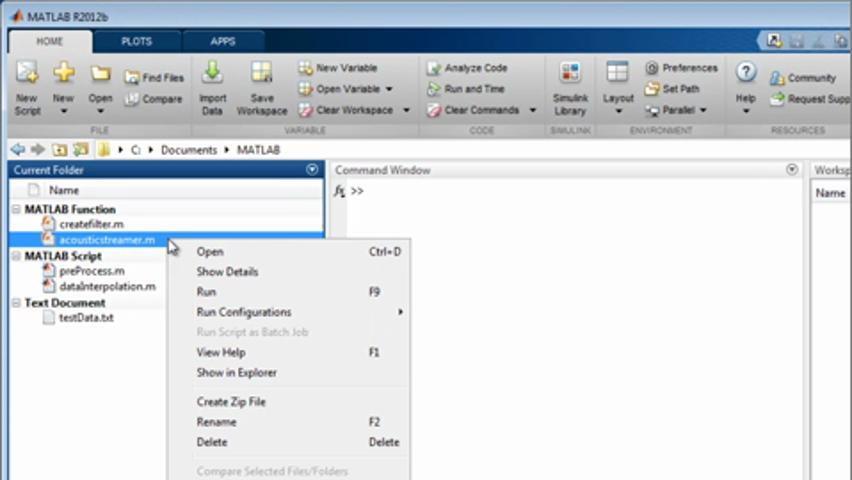Open the New dropdown arrow
Viewport: 852px width, 480px height.
64,111
